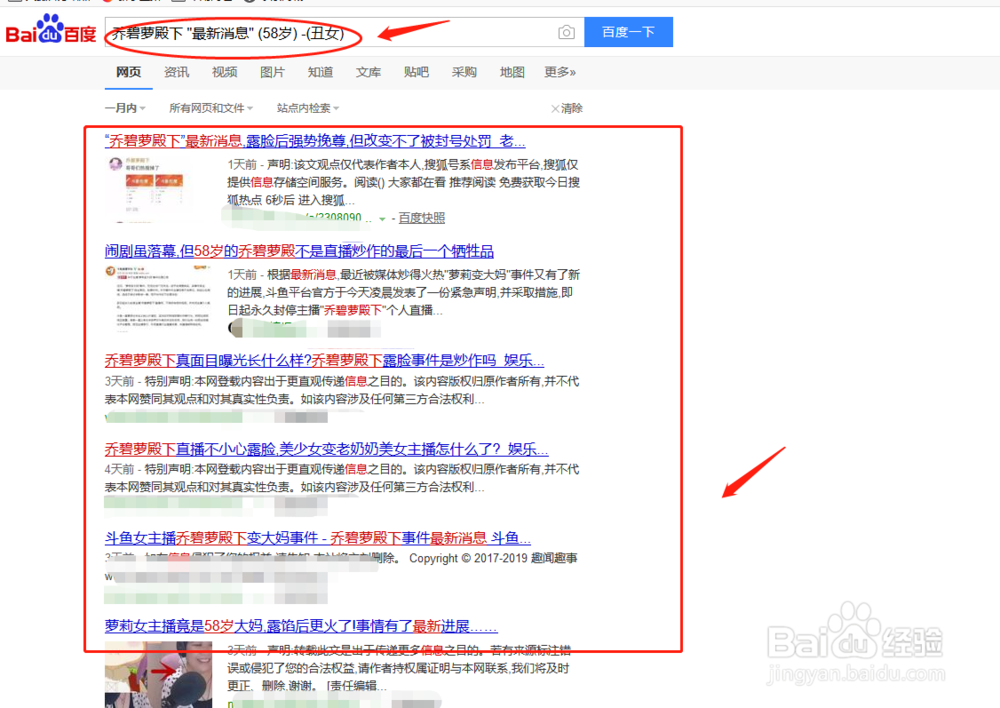Switch to the 视频 tab
Viewport: 1000px width, 708px height.
coord(224,72)
